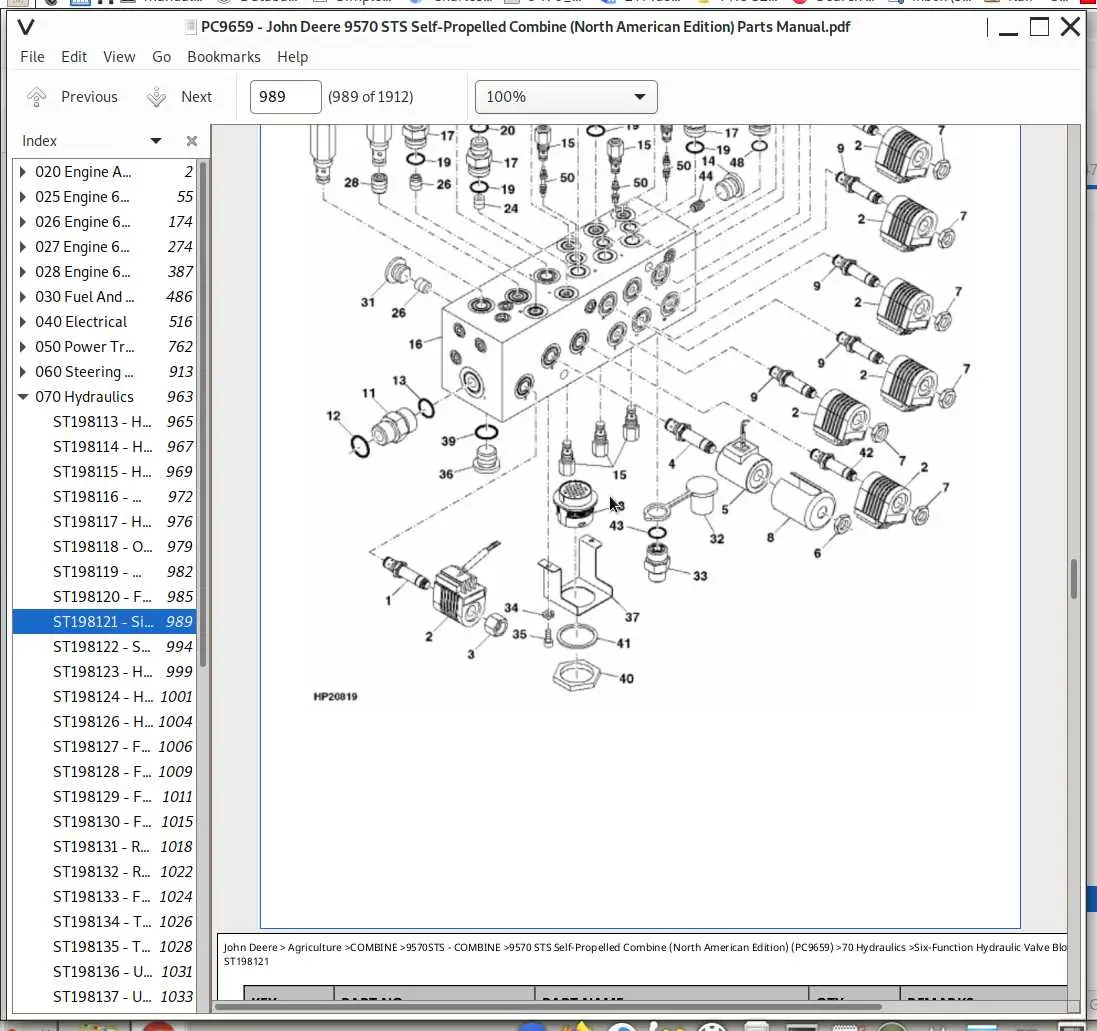Expand the 040 Electrical section
This screenshot has height=1031, width=1097.
(22, 322)
